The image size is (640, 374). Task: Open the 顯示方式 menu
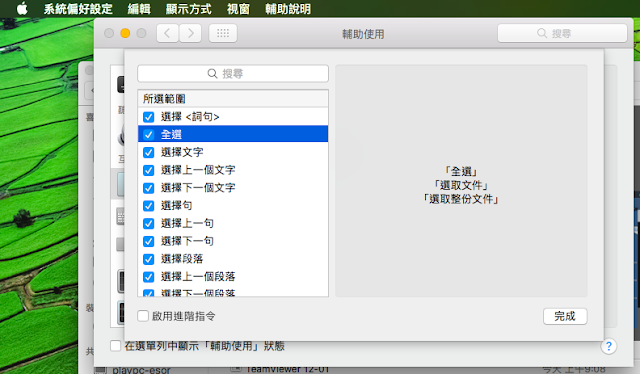(189, 9)
